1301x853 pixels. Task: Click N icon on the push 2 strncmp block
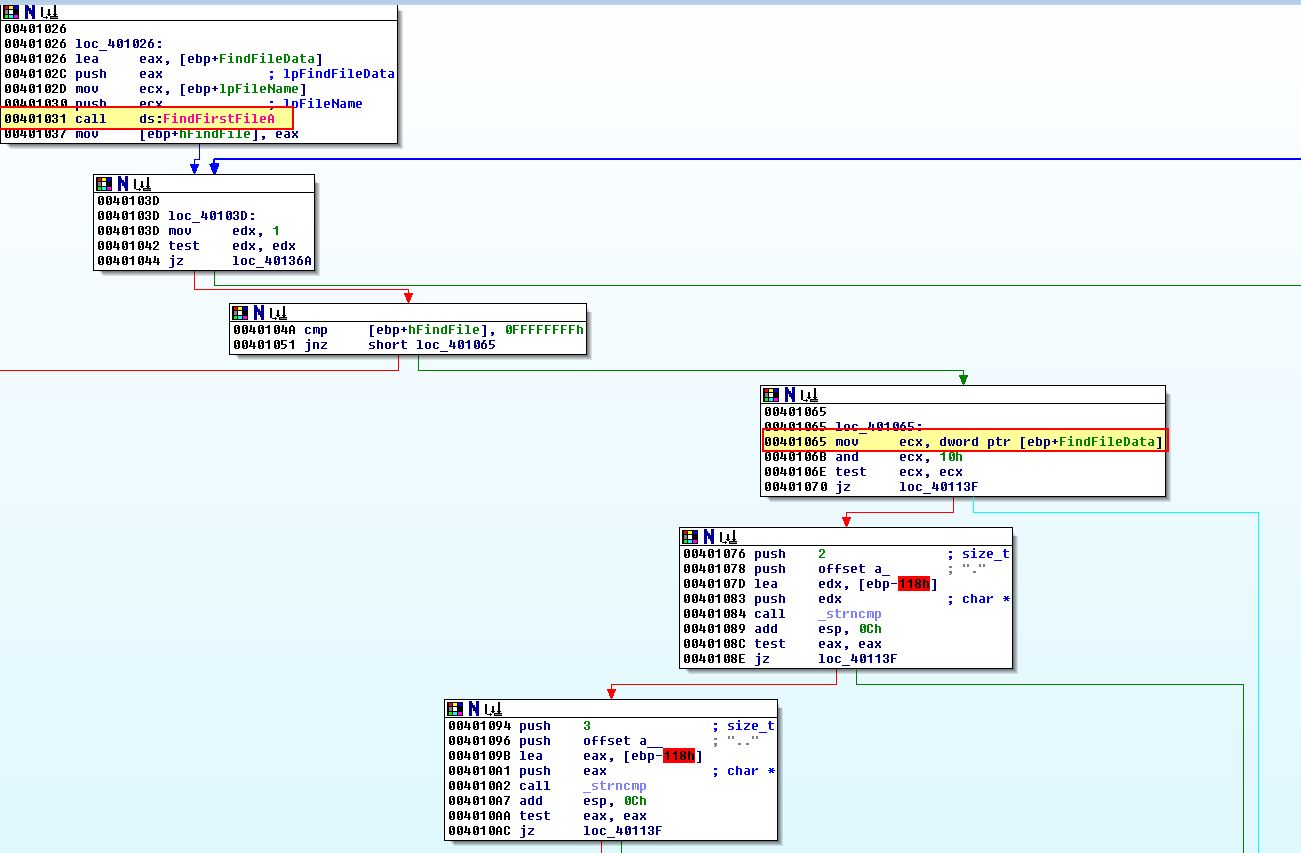[709, 536]
